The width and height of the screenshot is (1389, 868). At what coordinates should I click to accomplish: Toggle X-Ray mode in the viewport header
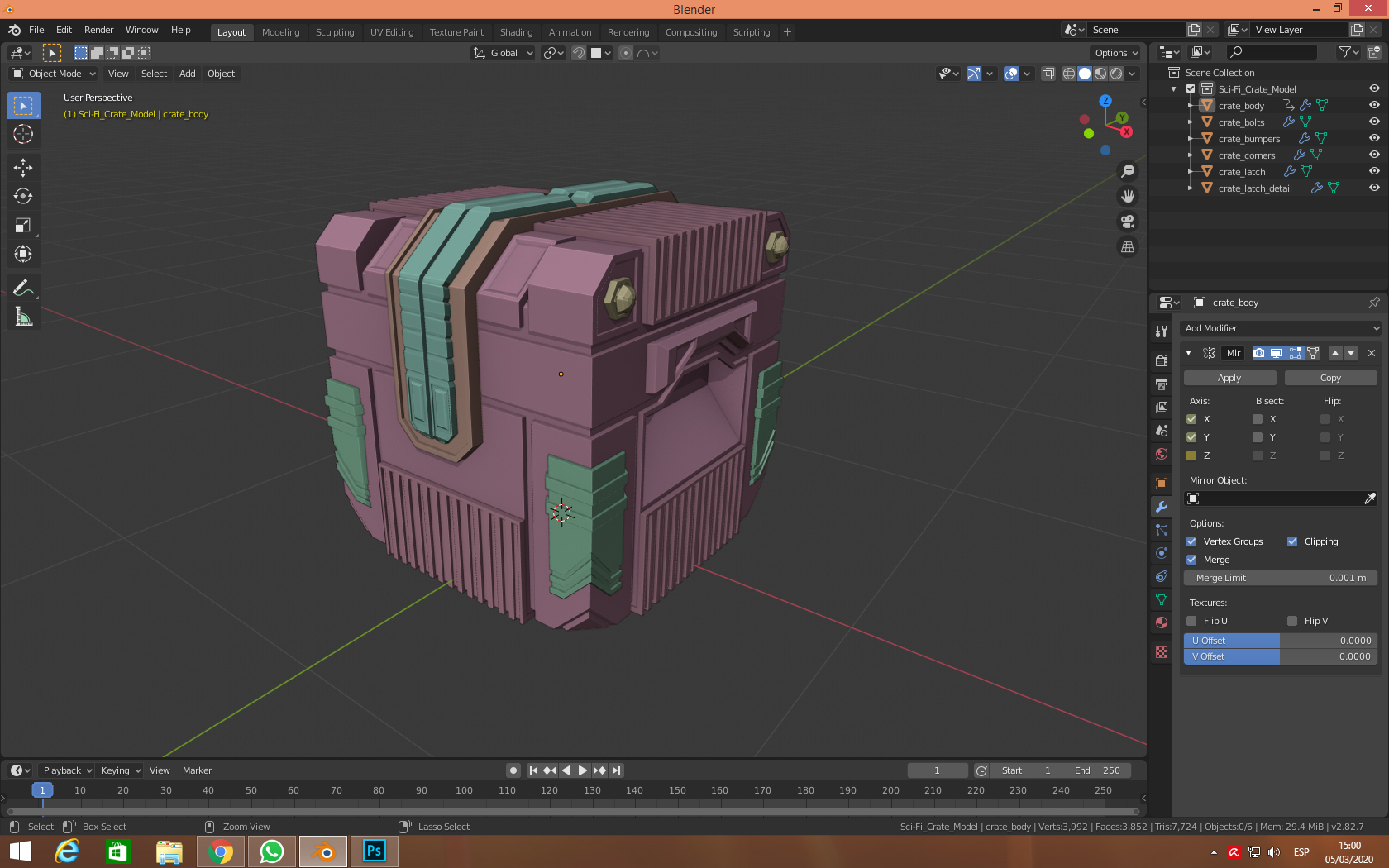[1048, 74]
